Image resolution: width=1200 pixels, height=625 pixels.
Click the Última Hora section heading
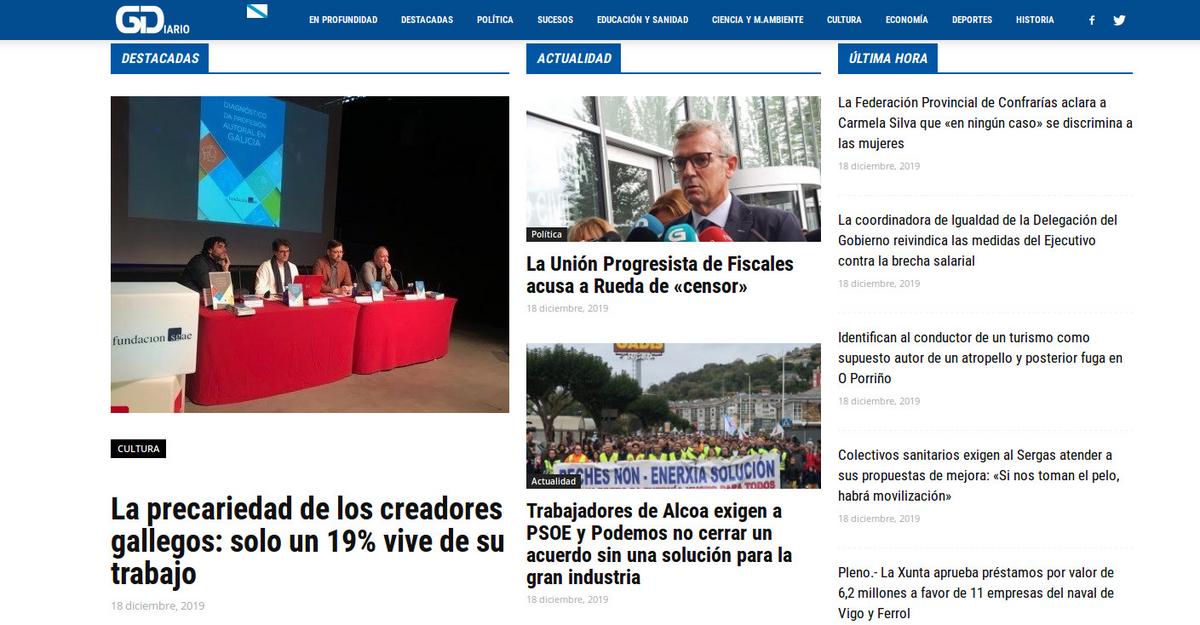pyautogui.click(x=888, y=58)
